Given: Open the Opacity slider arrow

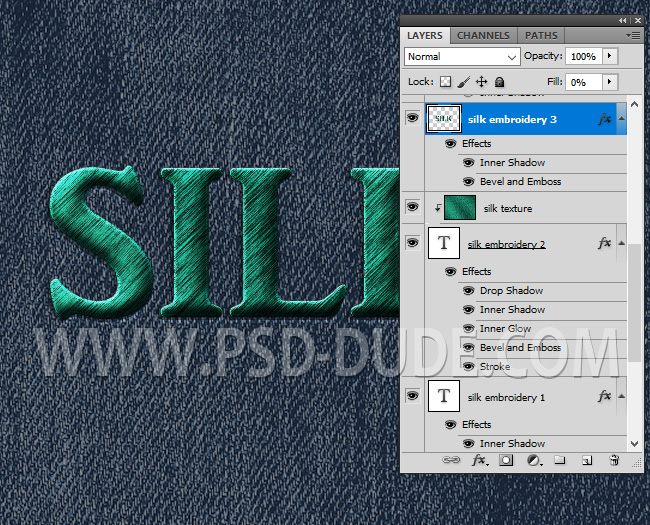Looking at the screenshot, I should [610, 57].
